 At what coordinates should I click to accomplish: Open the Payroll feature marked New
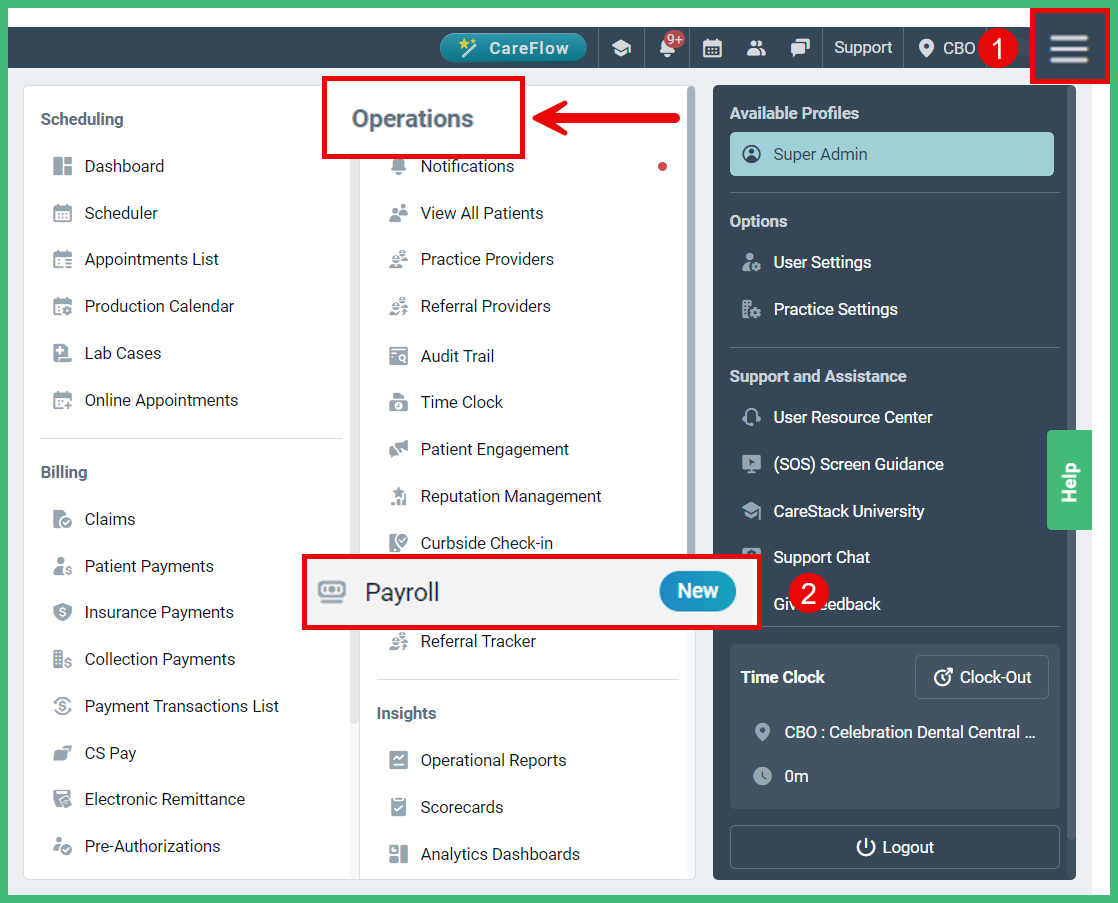pyautogui.click(x=401, y=591)
